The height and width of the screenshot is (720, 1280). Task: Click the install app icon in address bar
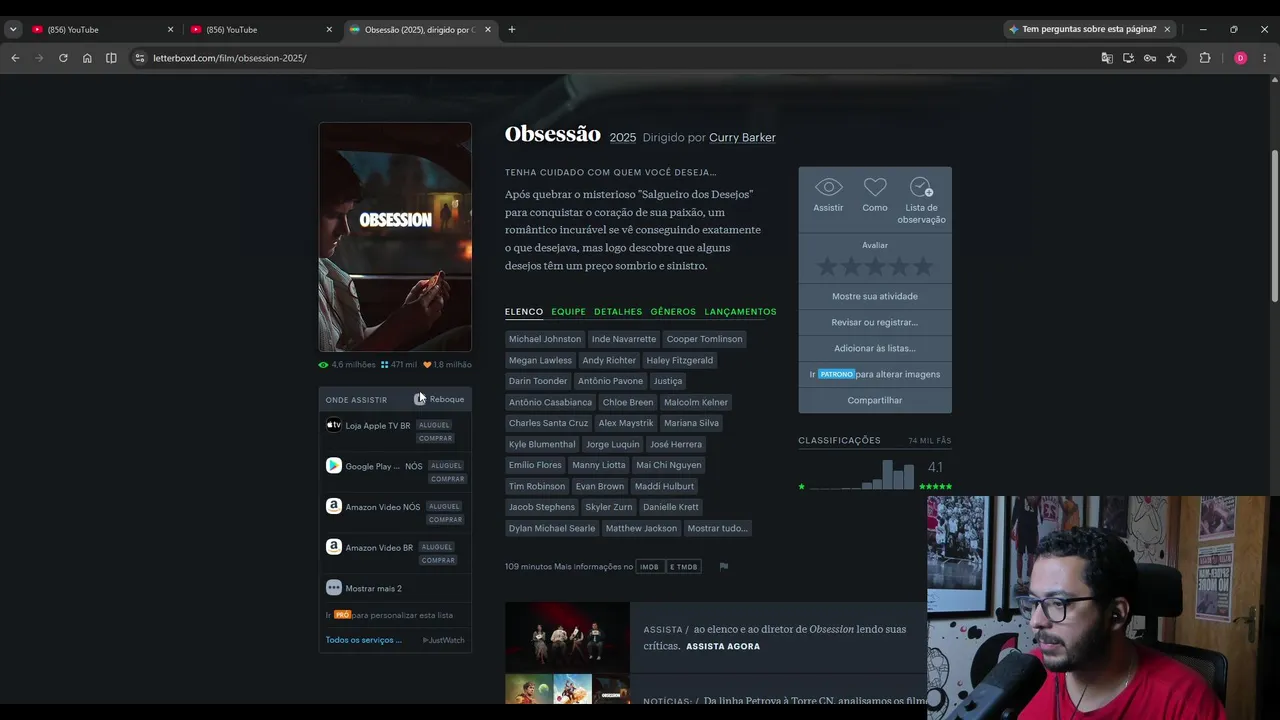(x=1129, y=58)
